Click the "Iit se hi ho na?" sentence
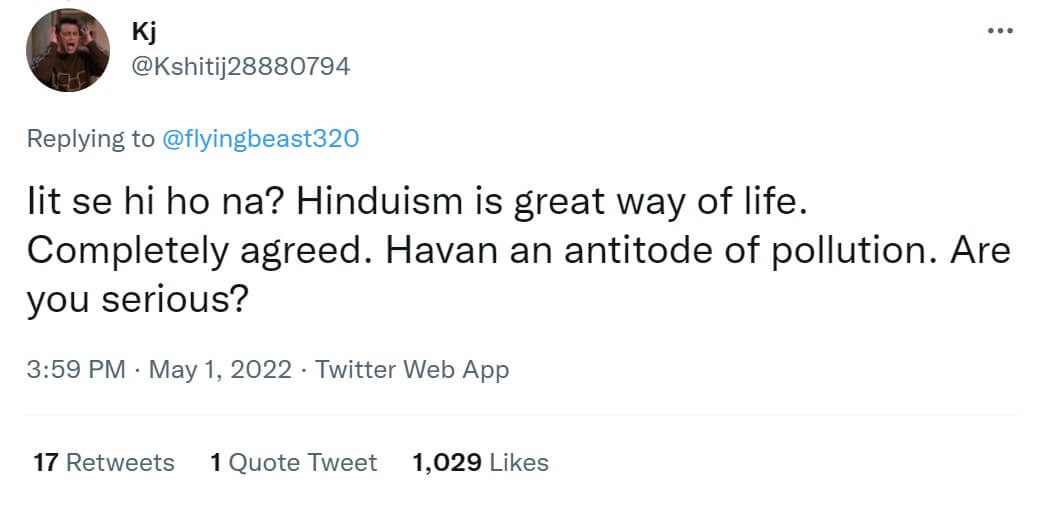This screenshot has height=505, width=1037. pyautogui.click(x=140, y=203)
